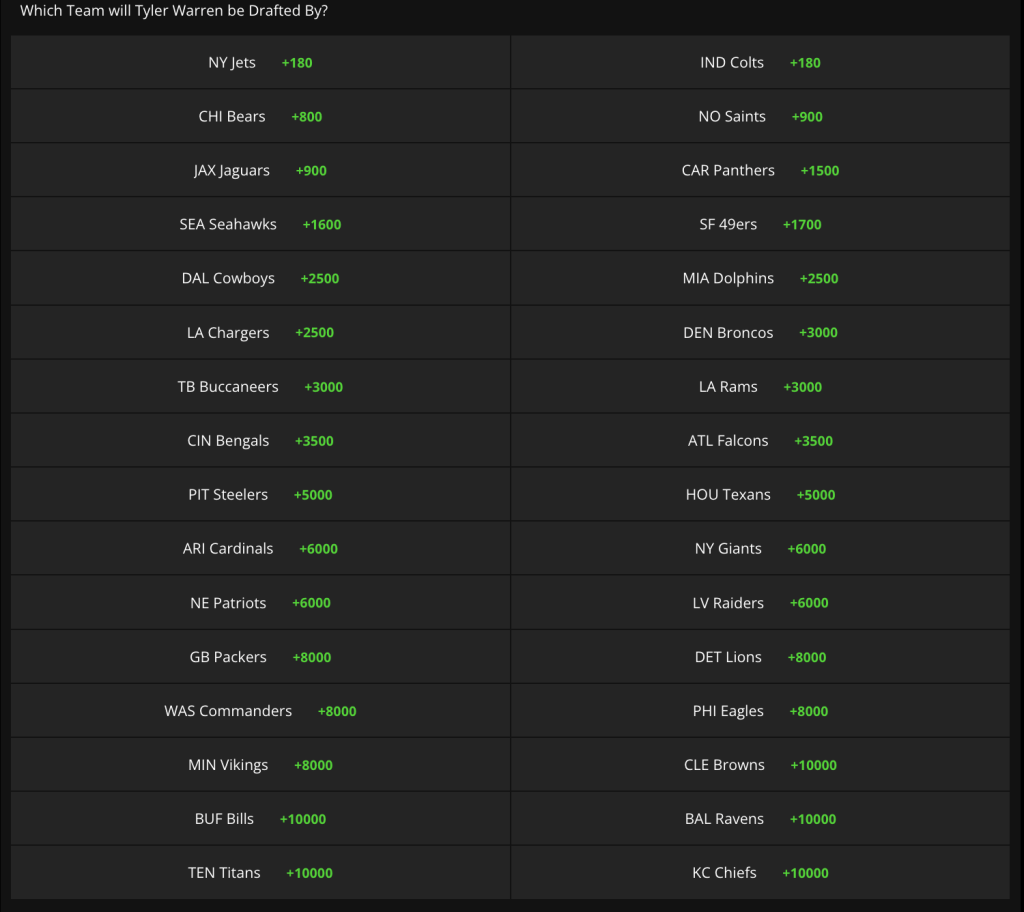1024x912 pixels.
Task: Select PIT Steelers +5000 odds
Action: click(x=260, y=495)
